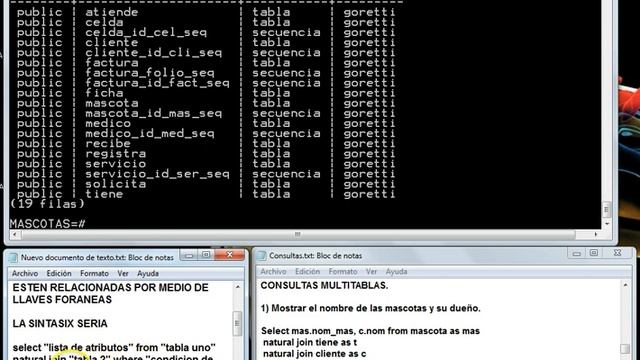Open Edición menu in Consultas.txt Notepad
This screenshot has width=640, height=360.
[x=307, y=271]
